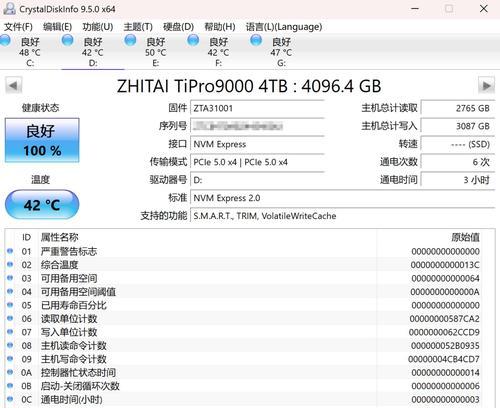Click the interface field NVM Express
Screen dimensions: 500x408
(x=257, y=144)
